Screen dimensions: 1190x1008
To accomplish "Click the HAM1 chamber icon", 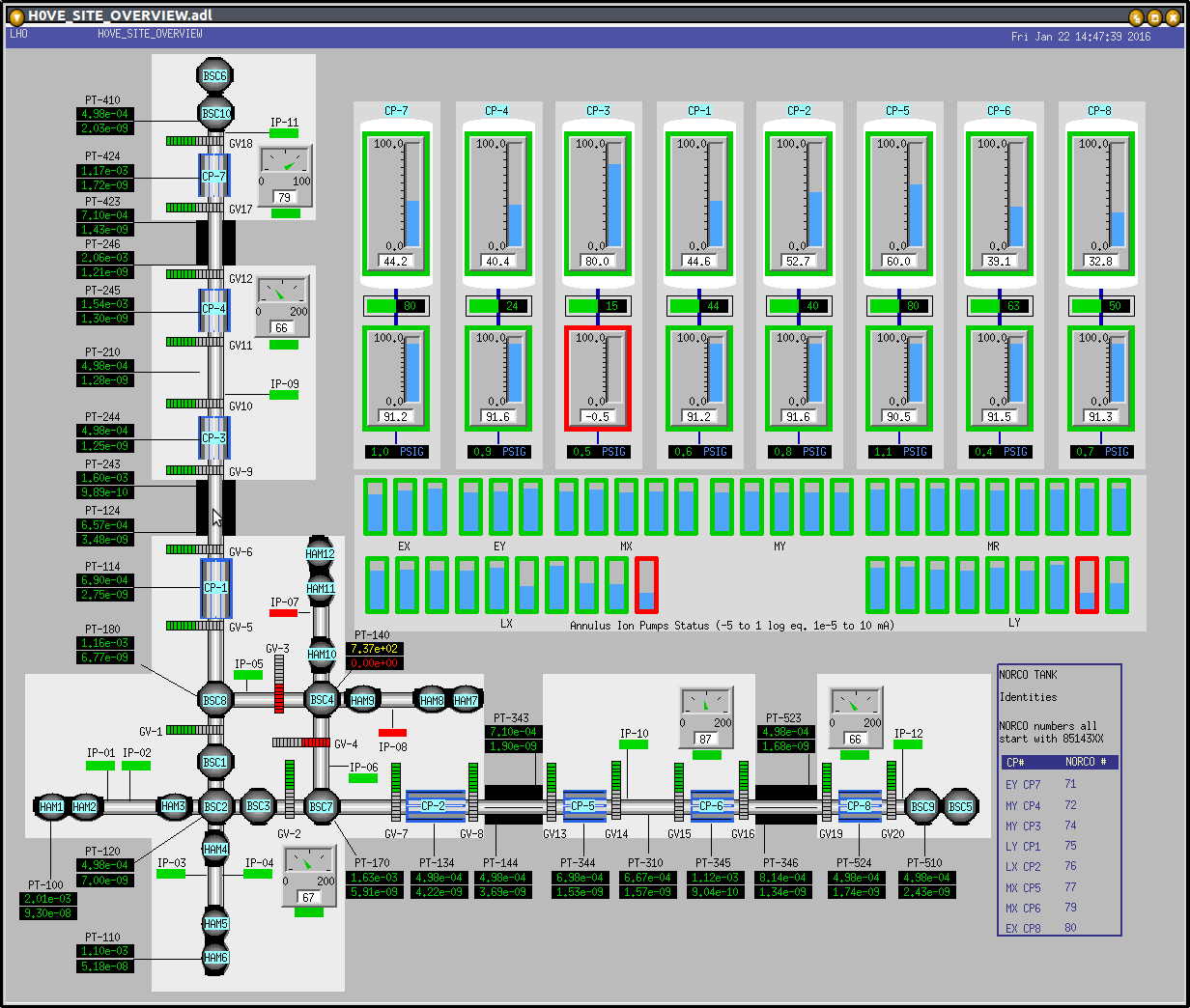I will (x=51, y=807).
